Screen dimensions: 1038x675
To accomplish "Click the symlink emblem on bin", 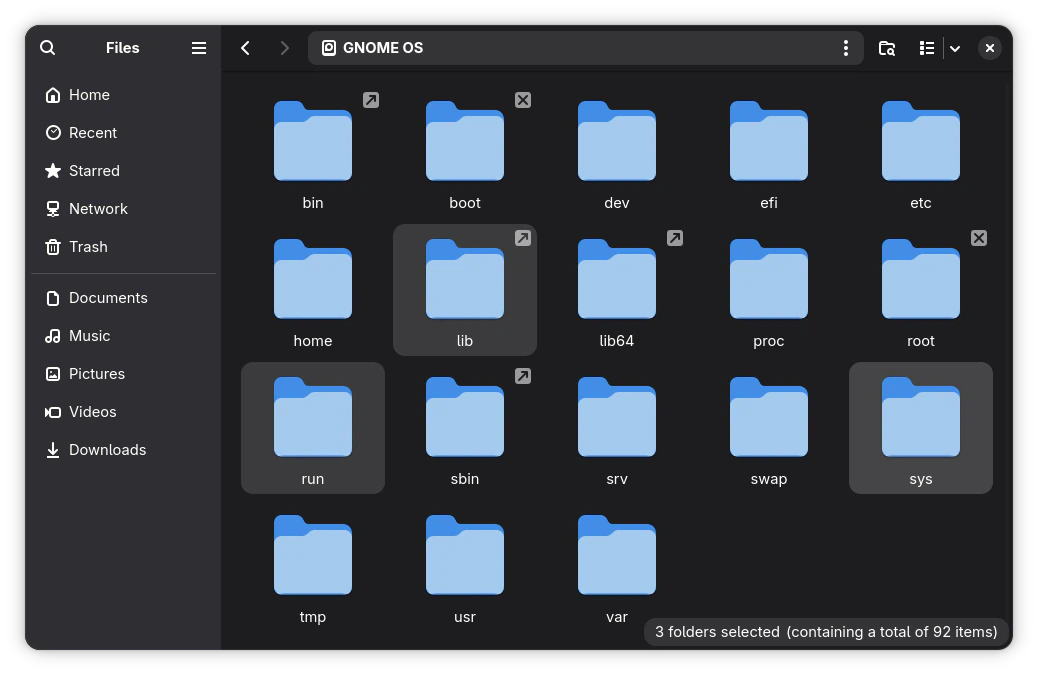I will click(x=371, y=100).
